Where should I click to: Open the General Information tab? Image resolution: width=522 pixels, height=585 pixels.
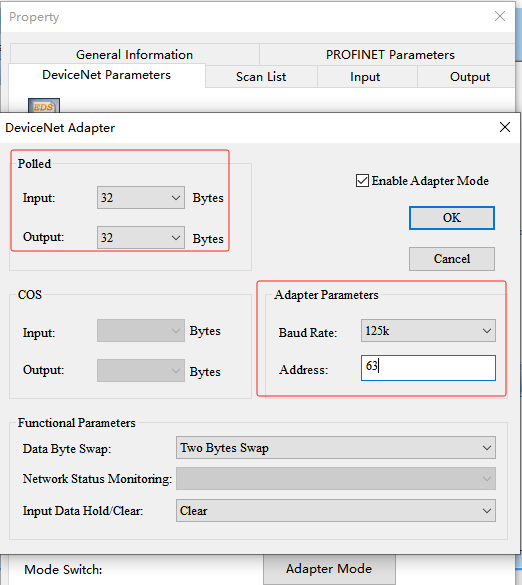(135, 54)
